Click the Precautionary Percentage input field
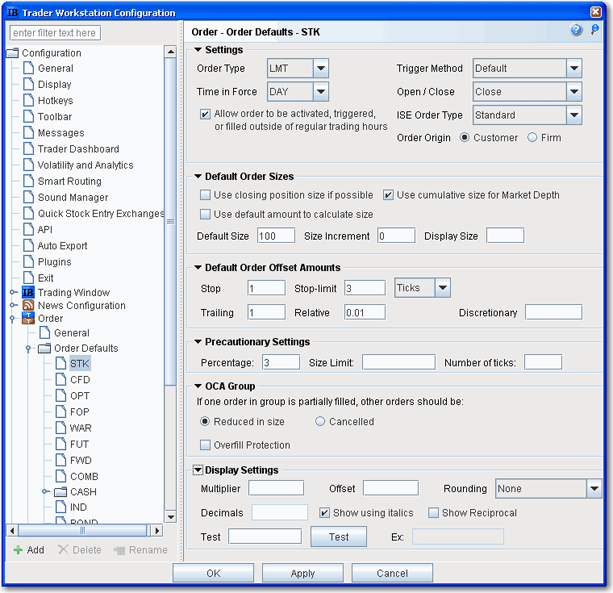The width and height of the screenshot is (613, 593). coord(281,362)
